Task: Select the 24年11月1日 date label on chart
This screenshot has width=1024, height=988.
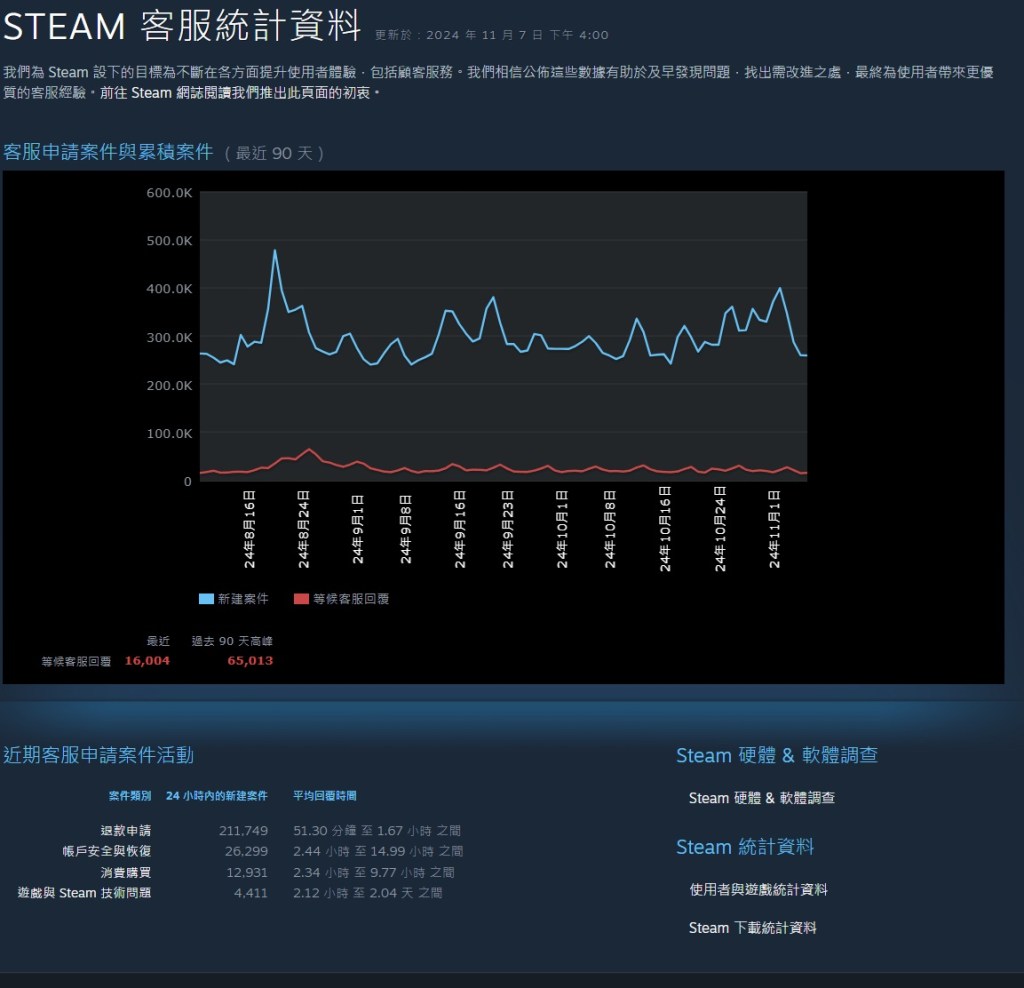Action: 775,528
